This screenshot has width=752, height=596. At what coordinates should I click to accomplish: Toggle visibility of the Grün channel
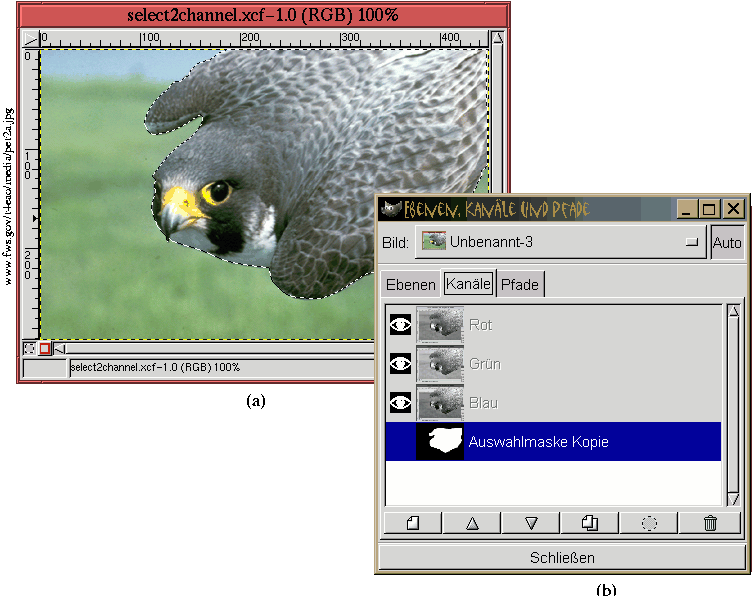tap(401, 364)
